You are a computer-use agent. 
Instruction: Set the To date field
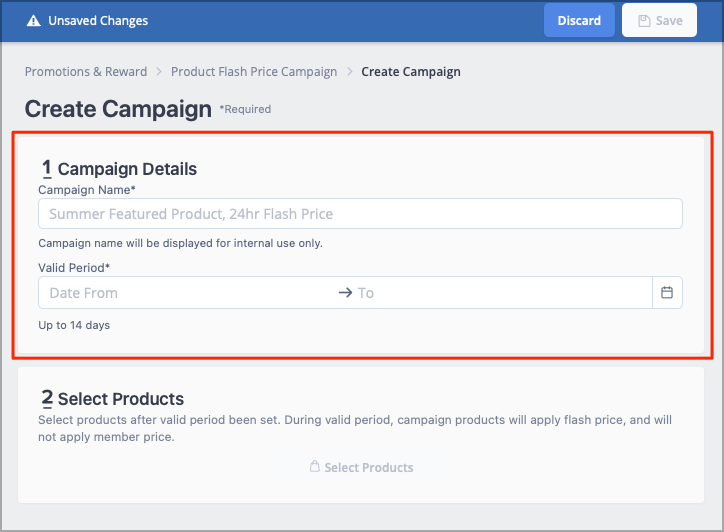503,293
